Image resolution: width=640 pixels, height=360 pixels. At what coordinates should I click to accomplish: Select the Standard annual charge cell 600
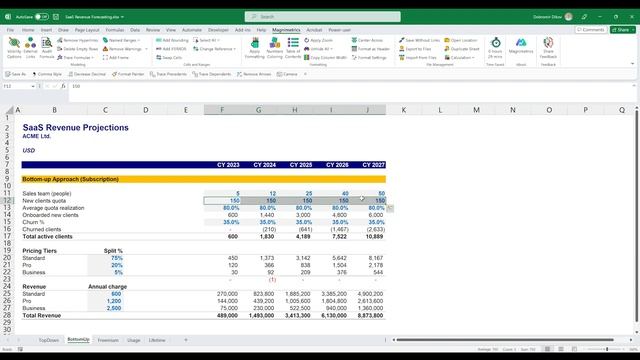105,294
